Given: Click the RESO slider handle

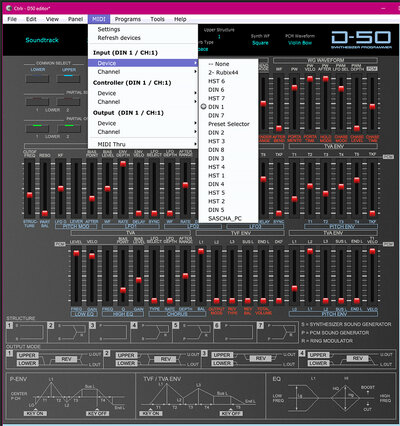Looking at the screenshot, I should (45, 213).
